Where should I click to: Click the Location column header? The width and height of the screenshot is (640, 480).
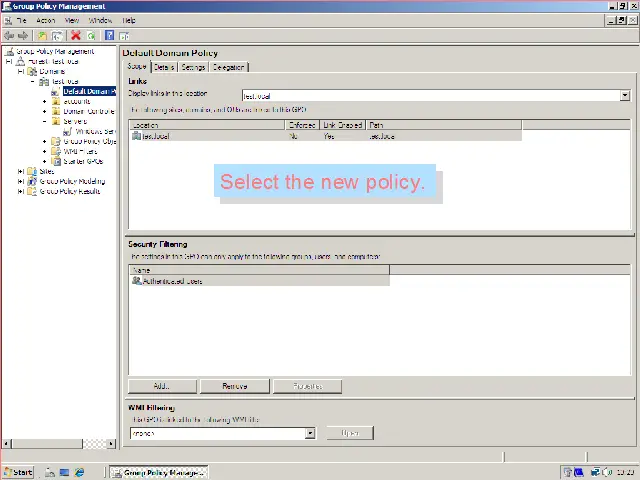pyautogui.click(x=207, y=125)
